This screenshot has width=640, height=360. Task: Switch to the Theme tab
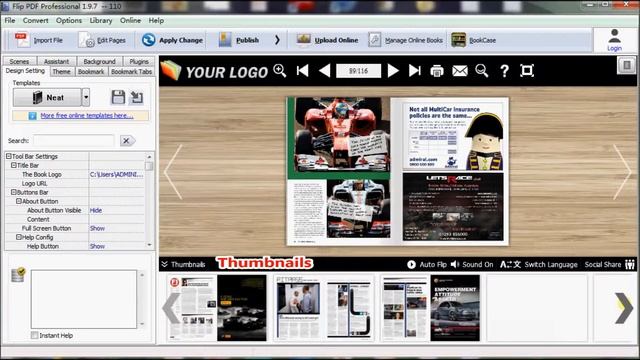click(x=61, y=72)
